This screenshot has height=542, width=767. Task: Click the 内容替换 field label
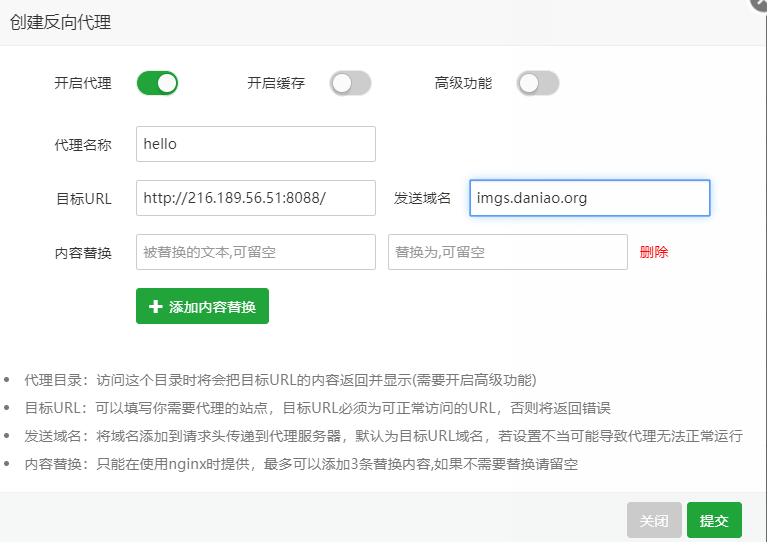click(x=83, y=253)
